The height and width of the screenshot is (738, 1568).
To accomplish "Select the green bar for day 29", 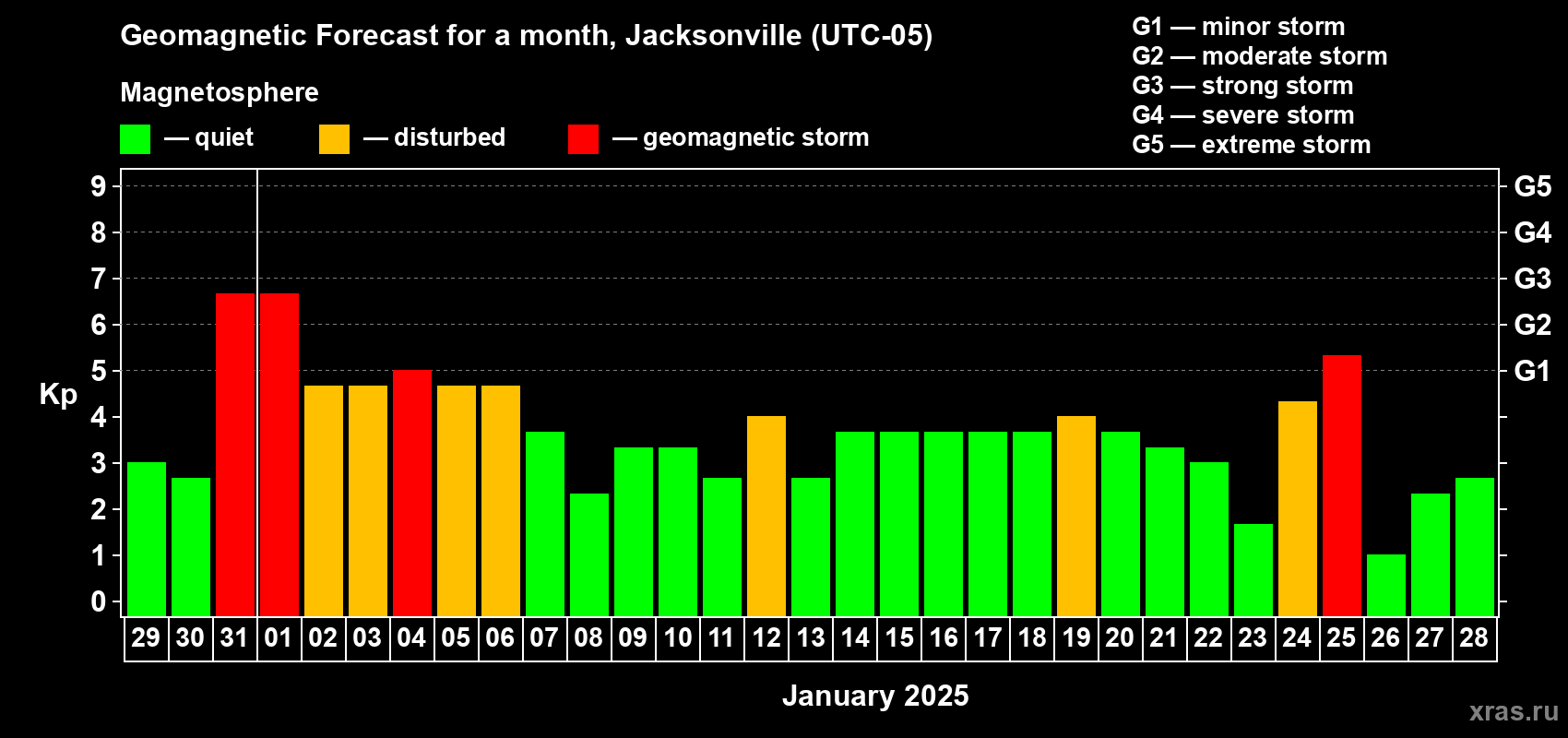I will pos(147,540).
